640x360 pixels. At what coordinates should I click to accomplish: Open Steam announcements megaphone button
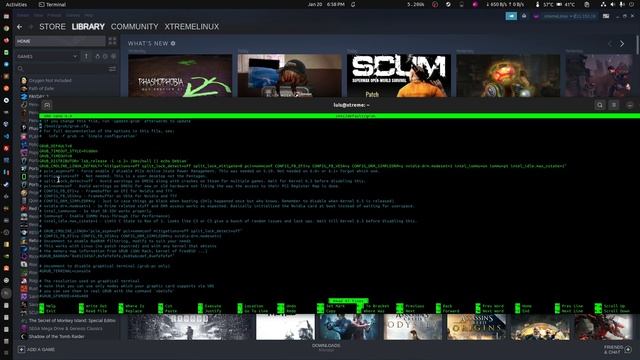[511, 16]
